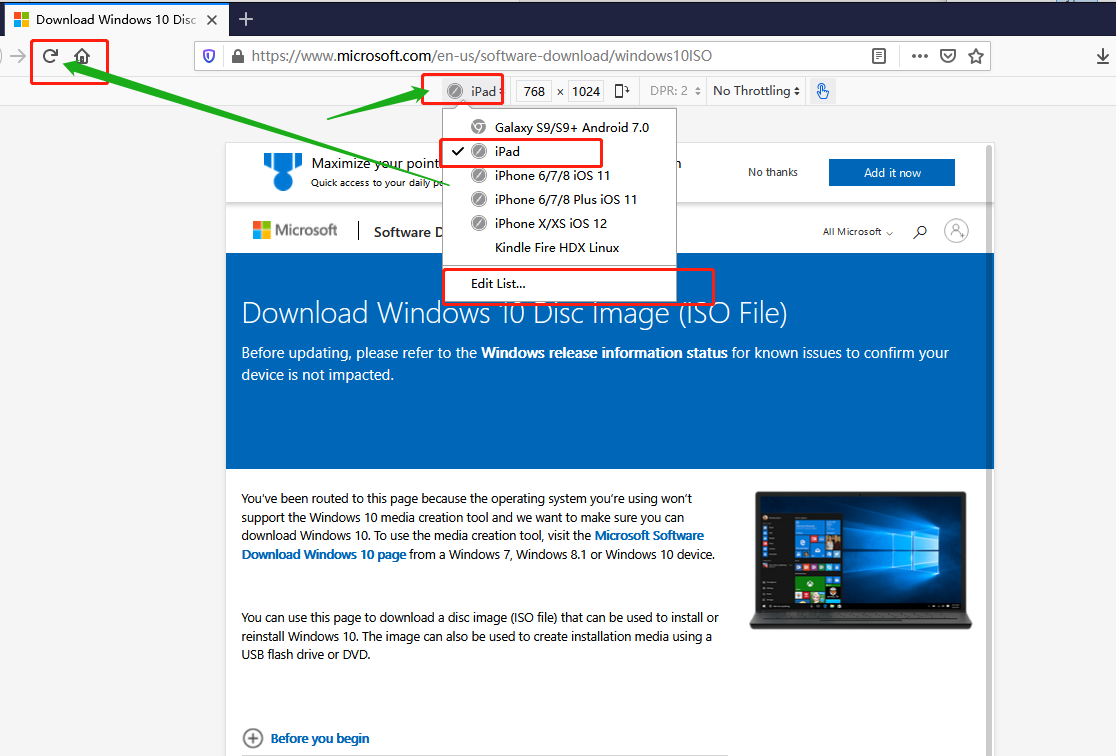Open the downloads arrow icon
1116x756 pixels.
click(x=1102, y=56)
